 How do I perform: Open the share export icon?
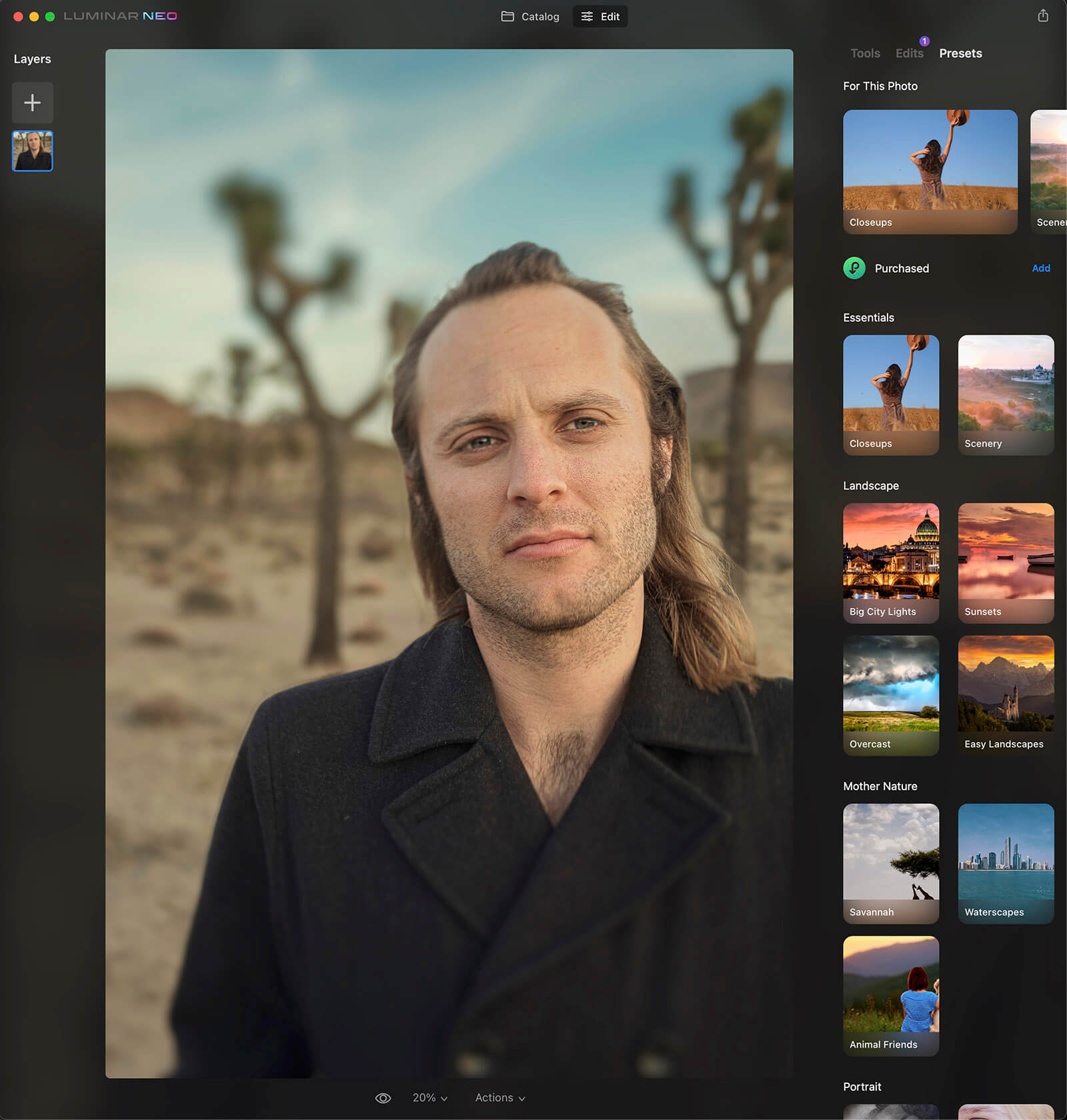click(x=1043, y=16)
